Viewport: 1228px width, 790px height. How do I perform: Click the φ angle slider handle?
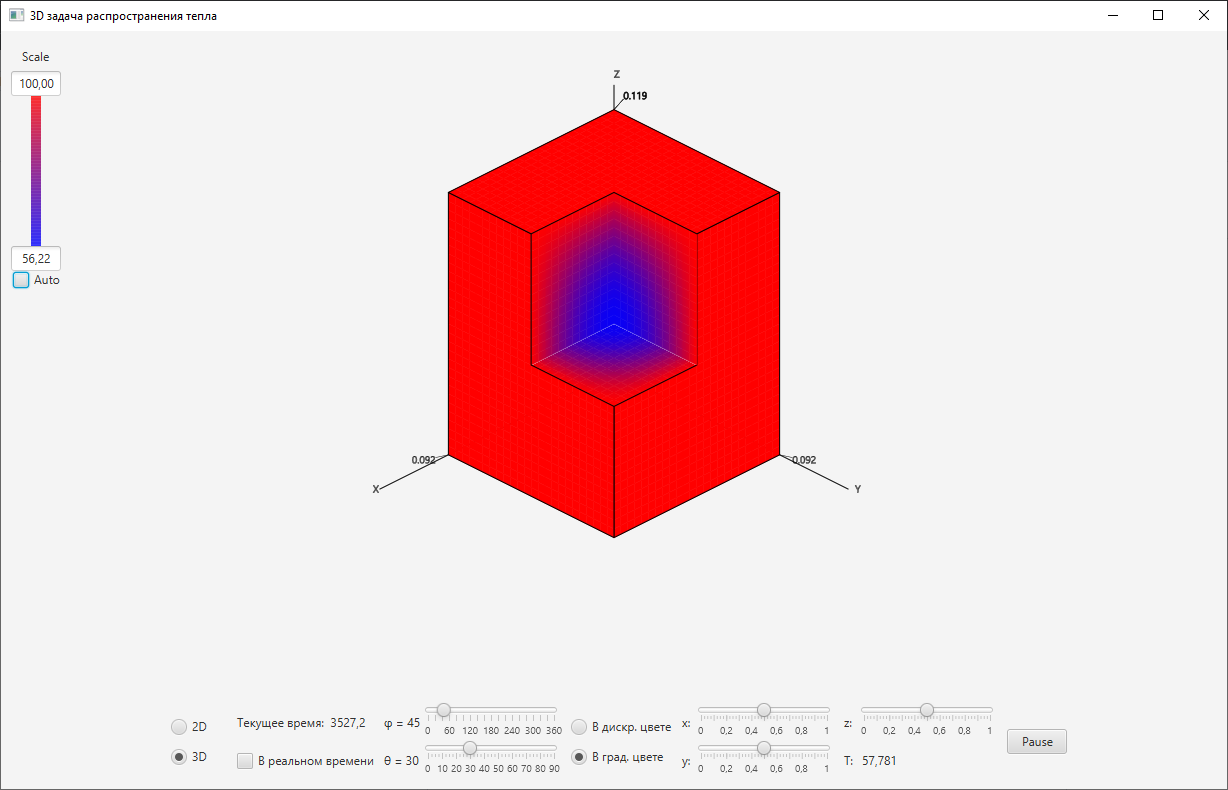pos(442,711)
